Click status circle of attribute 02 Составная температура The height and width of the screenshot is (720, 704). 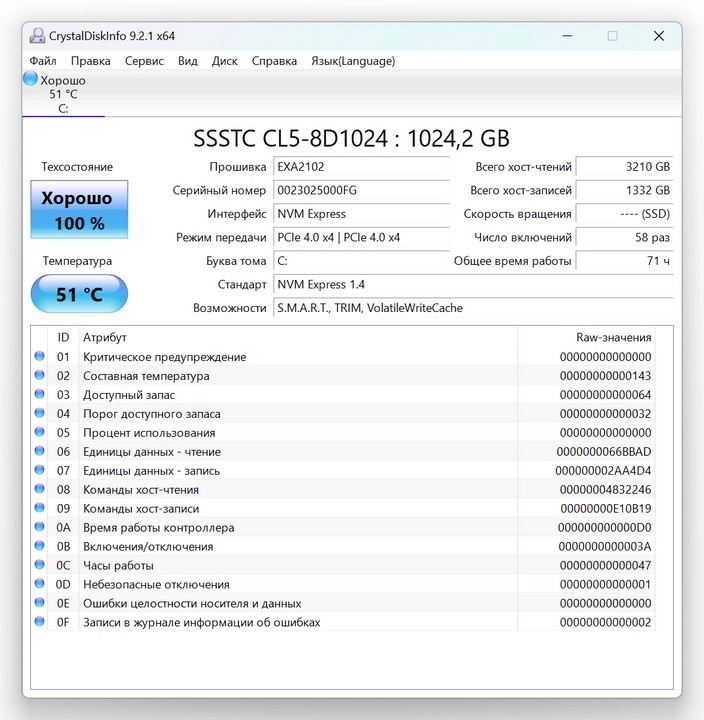(39, 375)
